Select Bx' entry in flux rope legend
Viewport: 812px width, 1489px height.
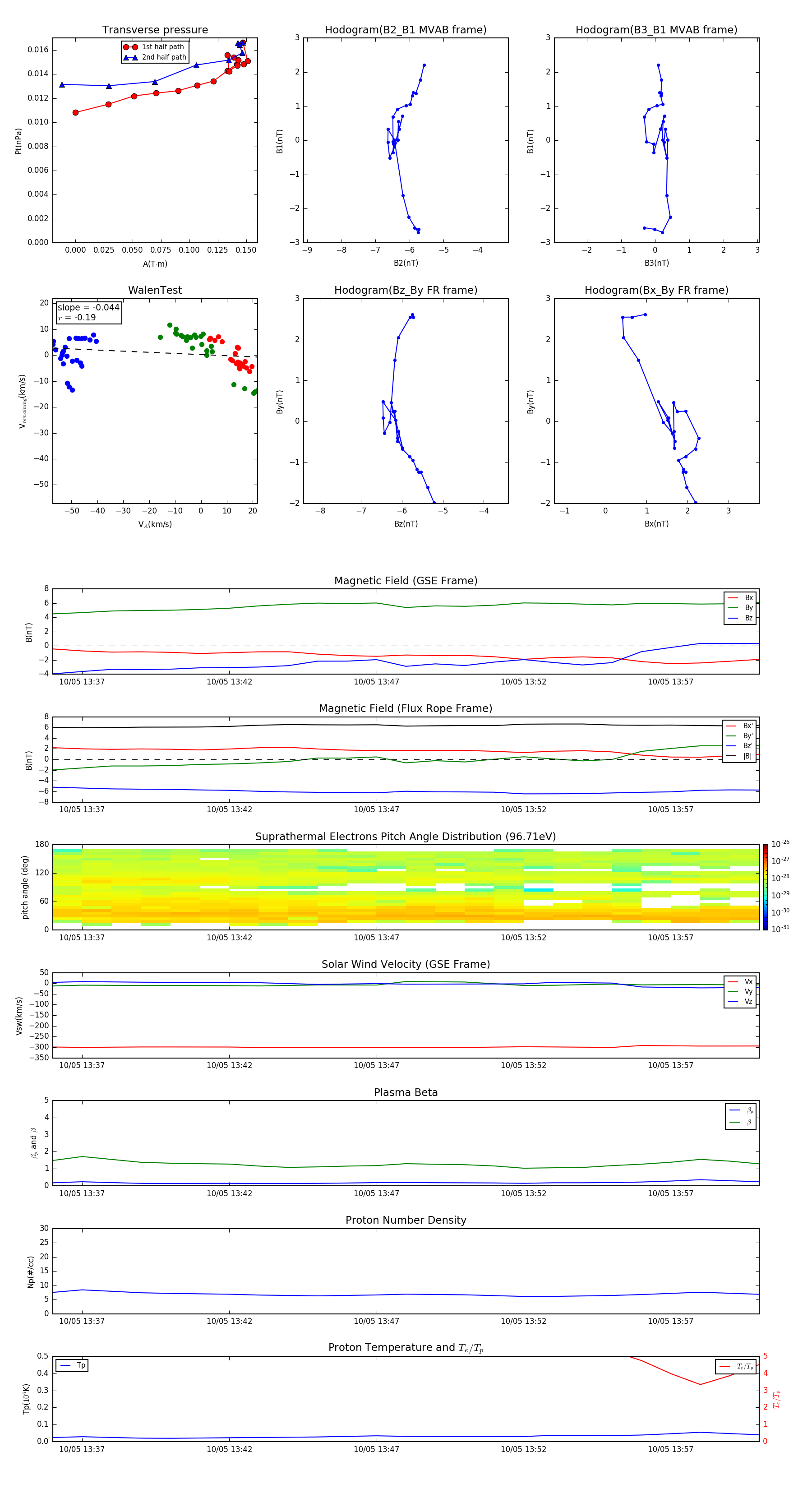739,726
